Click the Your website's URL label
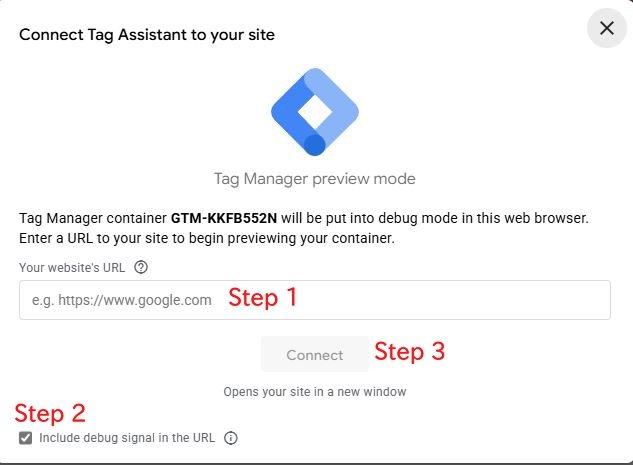This screenshot has width=633, height=465. click(x=73, y=267)
